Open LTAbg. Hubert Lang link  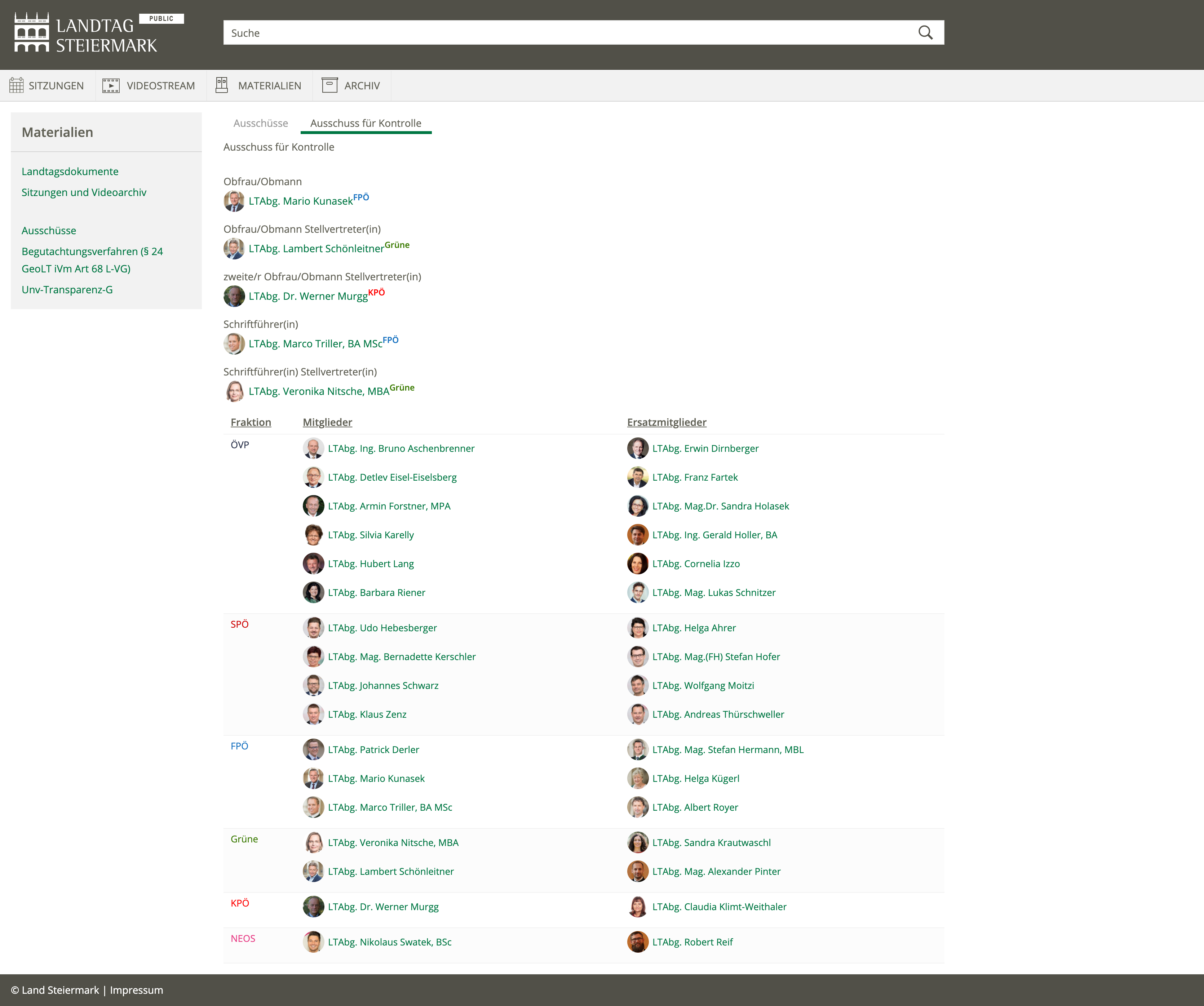371,564
